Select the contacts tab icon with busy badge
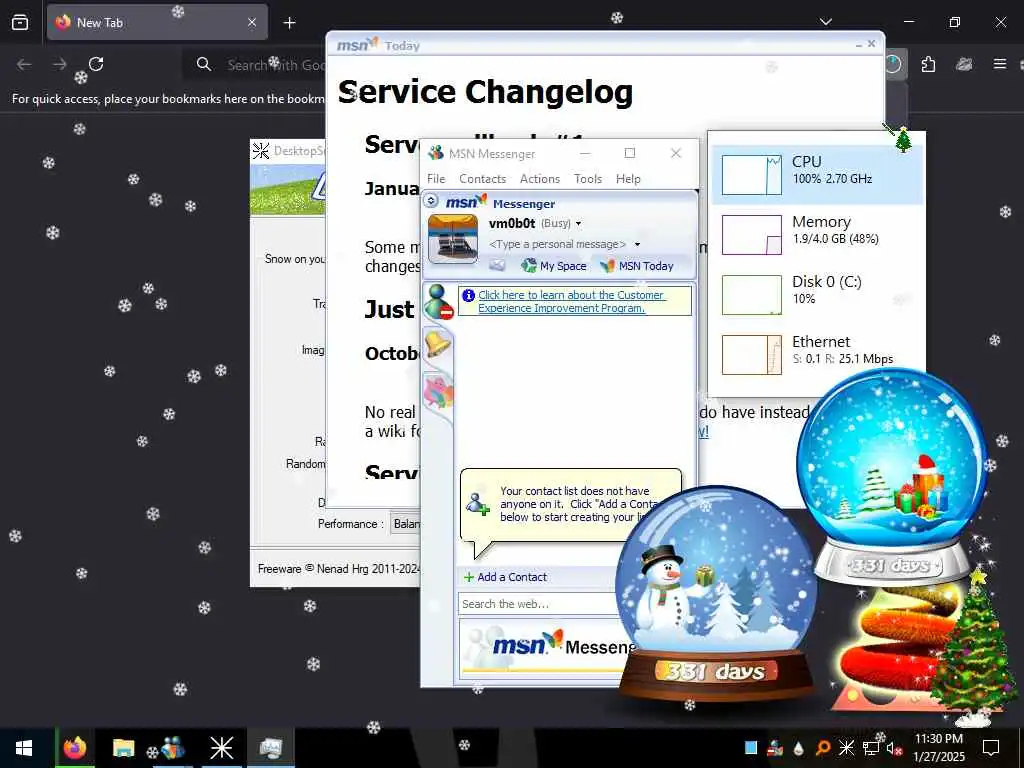 (x=438, y=302)
